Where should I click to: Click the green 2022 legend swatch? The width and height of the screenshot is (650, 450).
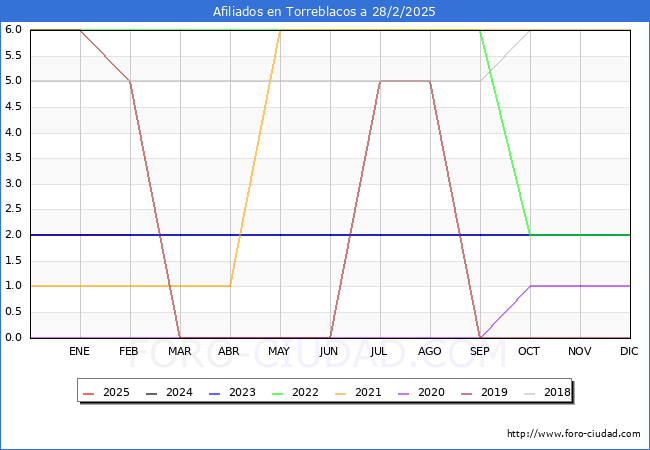(x=278, y=393)
